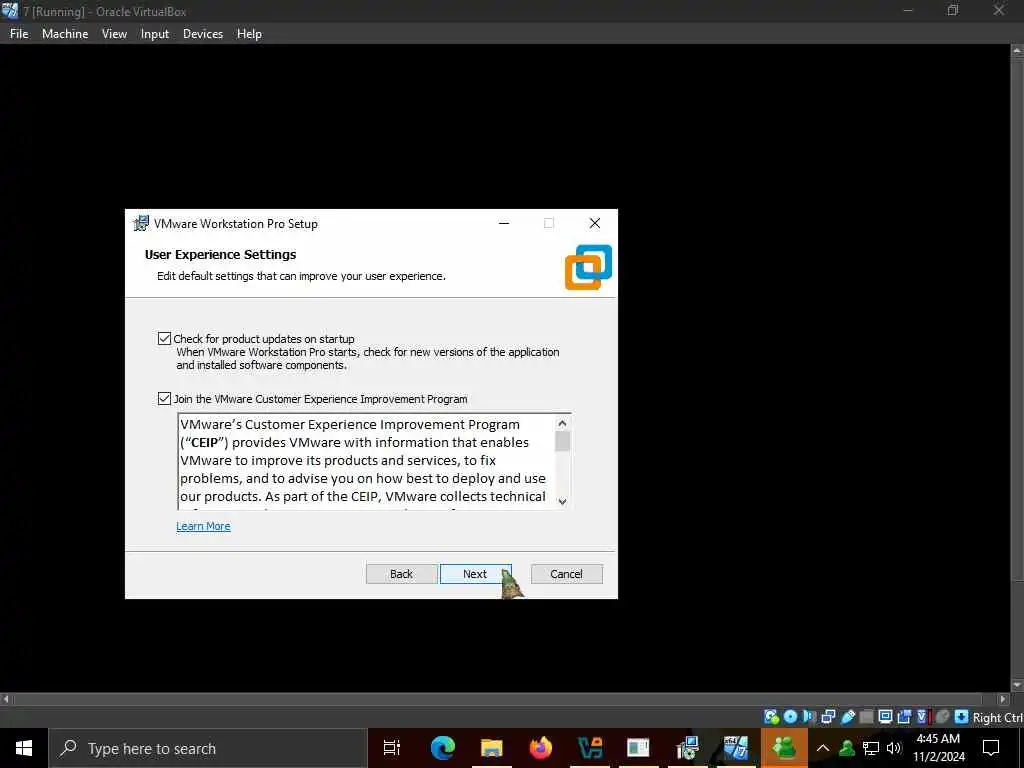Click the VirtualBox shared folders status icon
This screenshot has width=1024, height=768.
pos(866,717)
